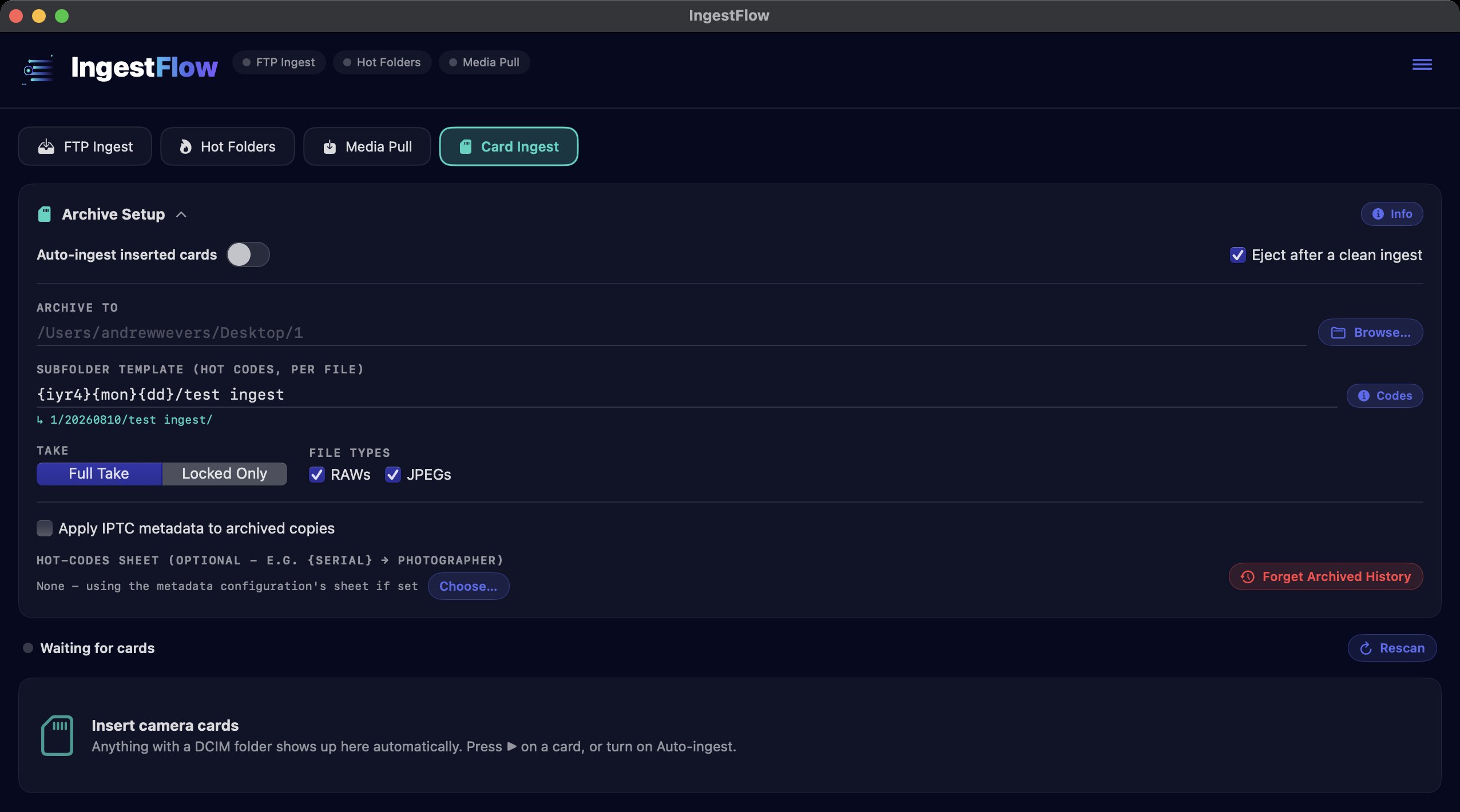Uncheck the RAWs file type

click(x=316, y=475)
